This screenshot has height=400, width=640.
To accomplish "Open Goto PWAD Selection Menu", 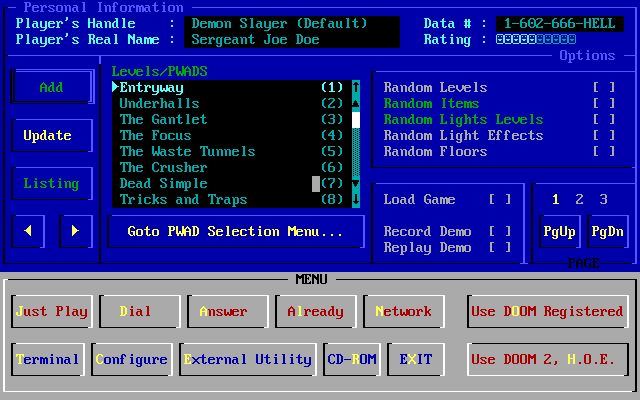I will tap(236, 231).
